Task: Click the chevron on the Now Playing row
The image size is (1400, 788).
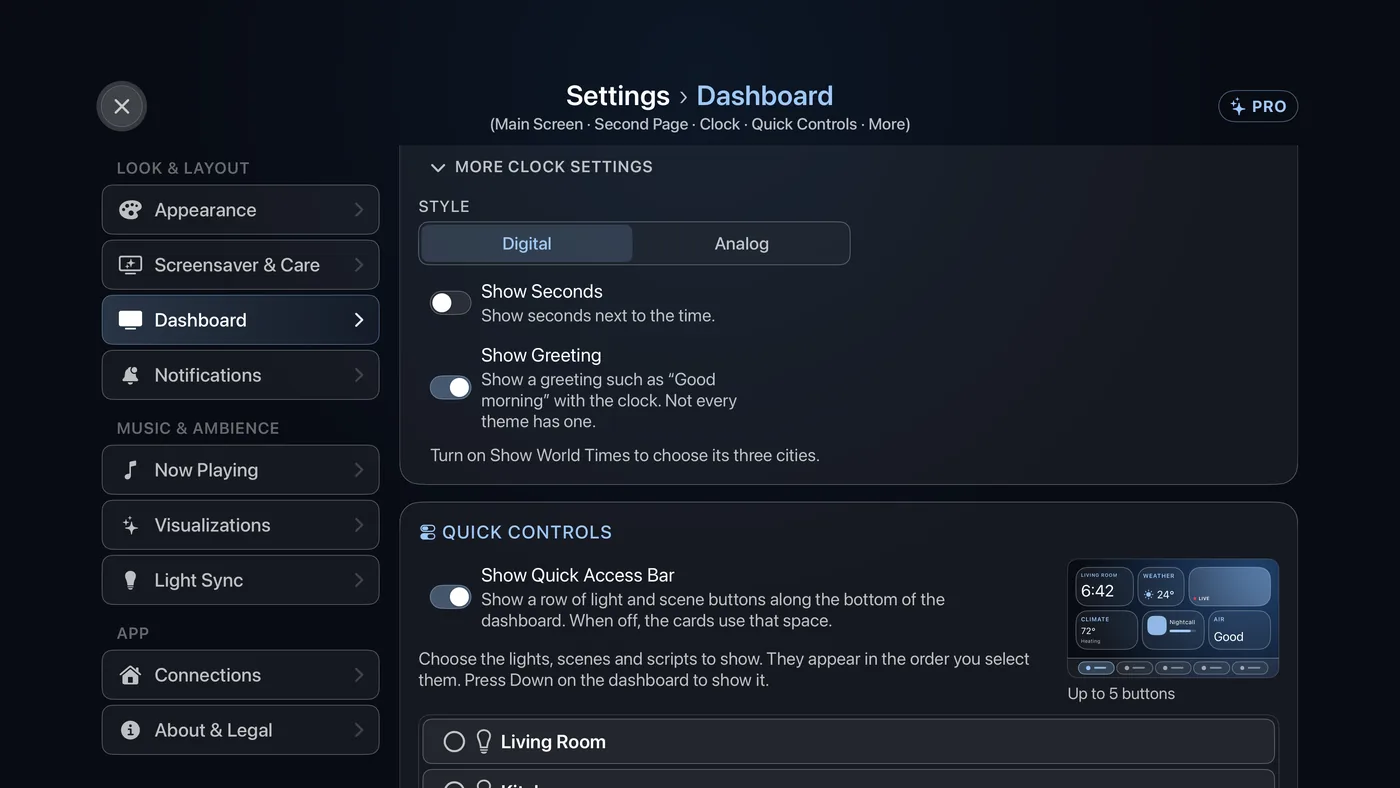Action: [359, 470]
